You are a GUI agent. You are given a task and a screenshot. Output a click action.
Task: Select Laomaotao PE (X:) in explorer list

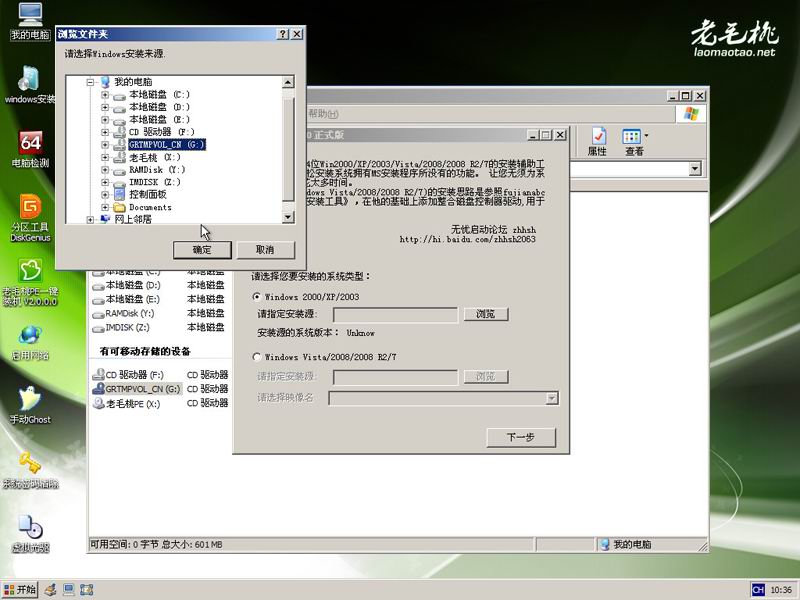click(x=127, y=404)
